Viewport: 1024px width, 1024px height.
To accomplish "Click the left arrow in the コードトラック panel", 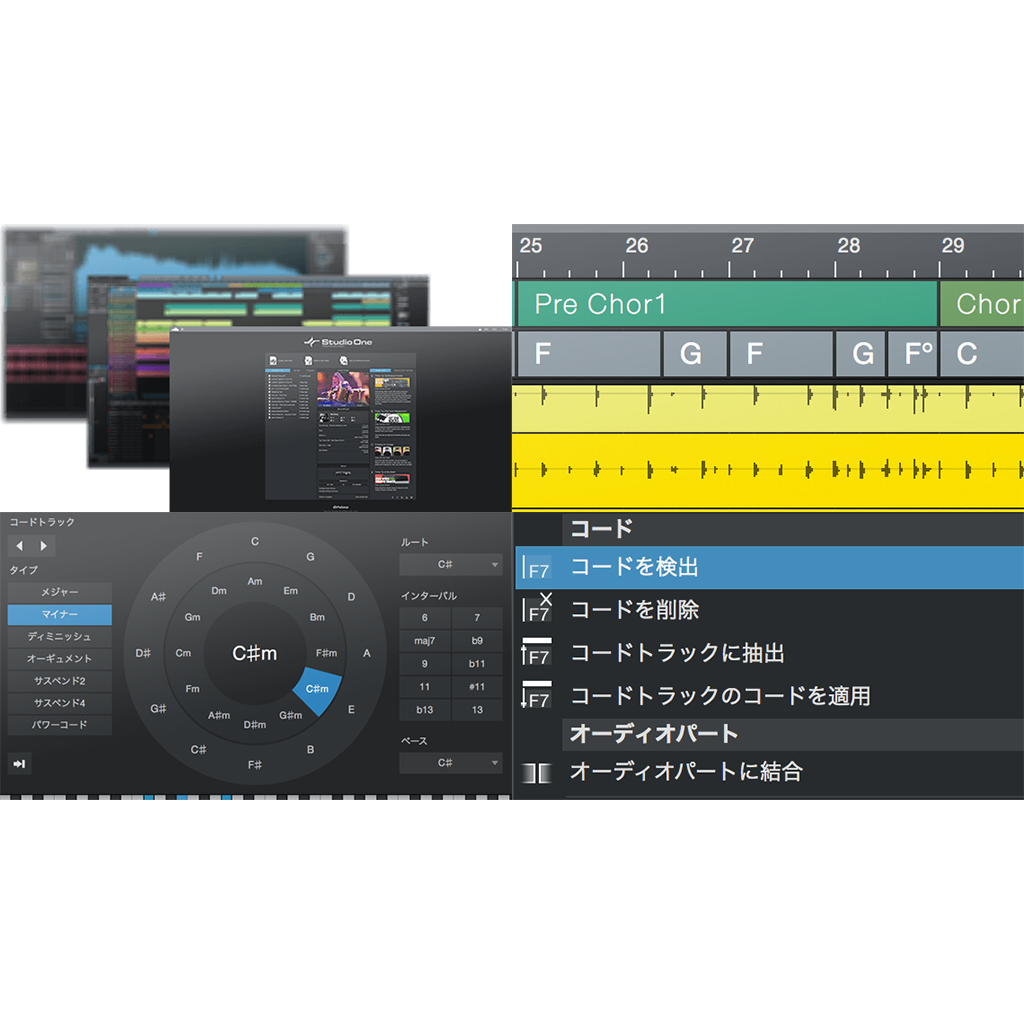I will pyautogui.click(x=18, y=545).
